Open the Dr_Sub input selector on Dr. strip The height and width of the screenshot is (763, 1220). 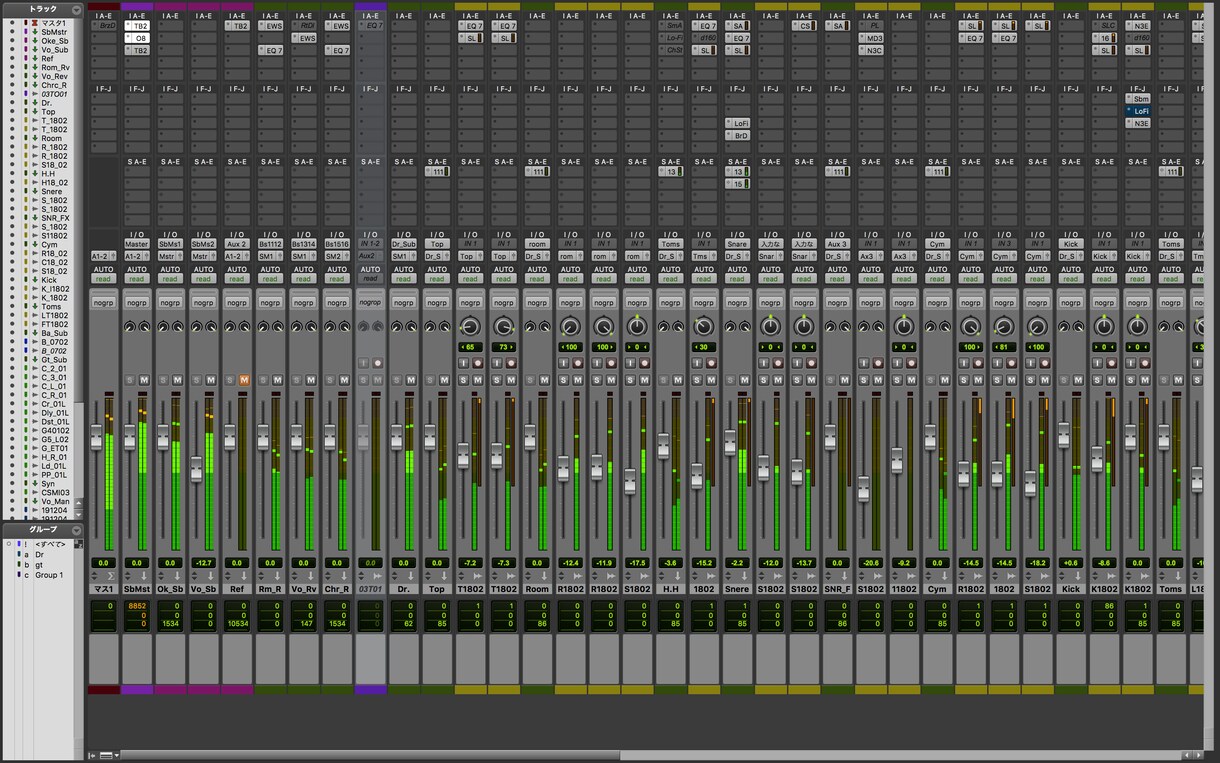point(403,244)
